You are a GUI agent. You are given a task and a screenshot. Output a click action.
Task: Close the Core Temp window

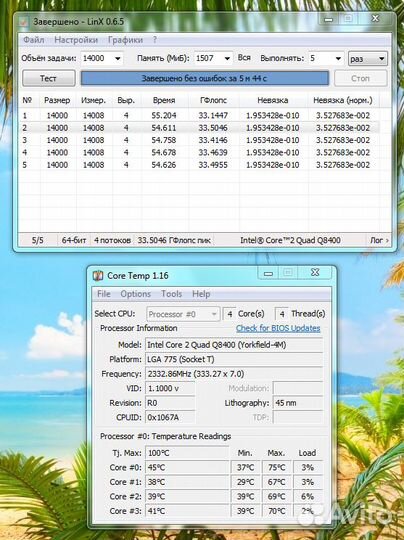click(x=315, y=273)
